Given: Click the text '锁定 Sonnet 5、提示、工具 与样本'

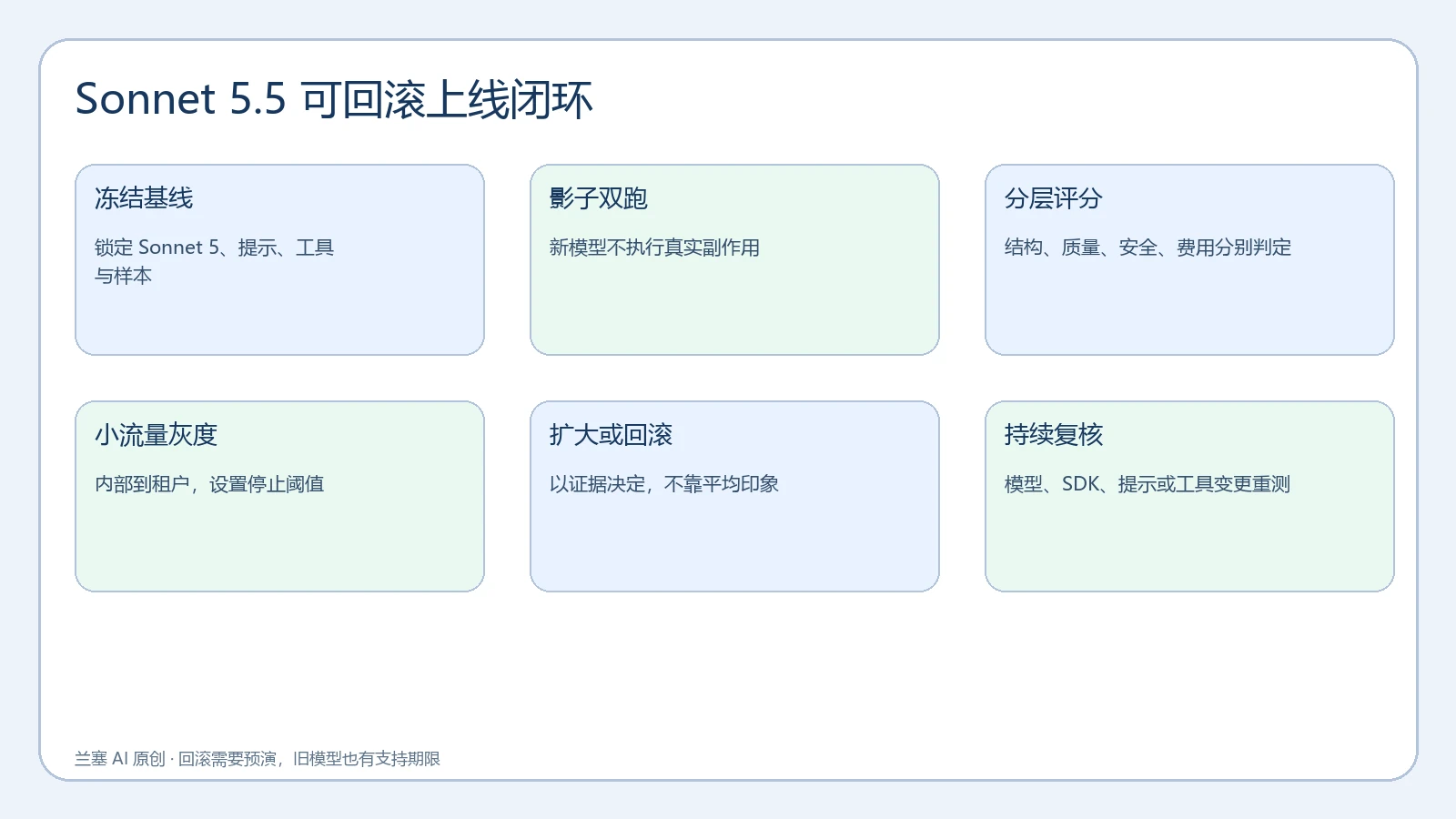Looking at the screenshot, I should click(x=215, y=261).
